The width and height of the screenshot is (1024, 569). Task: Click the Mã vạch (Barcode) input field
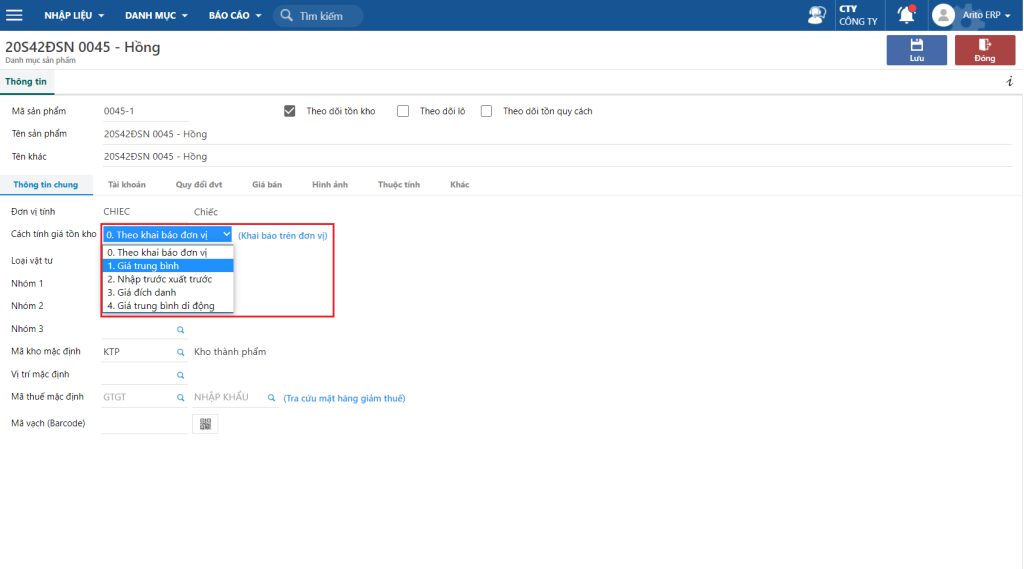click(x=145, y=424)
